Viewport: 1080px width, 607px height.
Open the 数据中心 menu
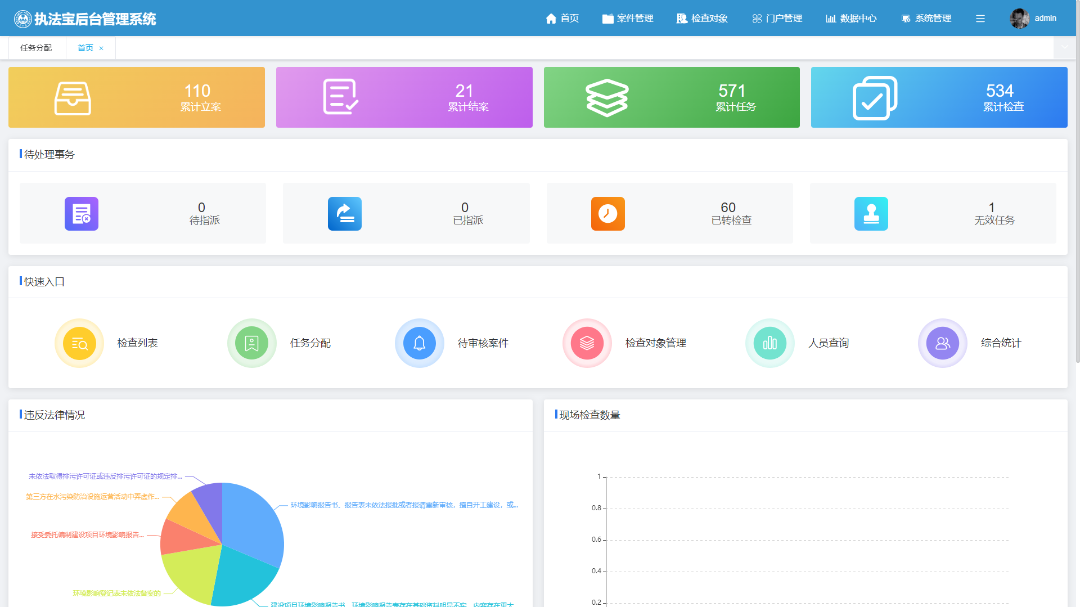pos(851,19)
